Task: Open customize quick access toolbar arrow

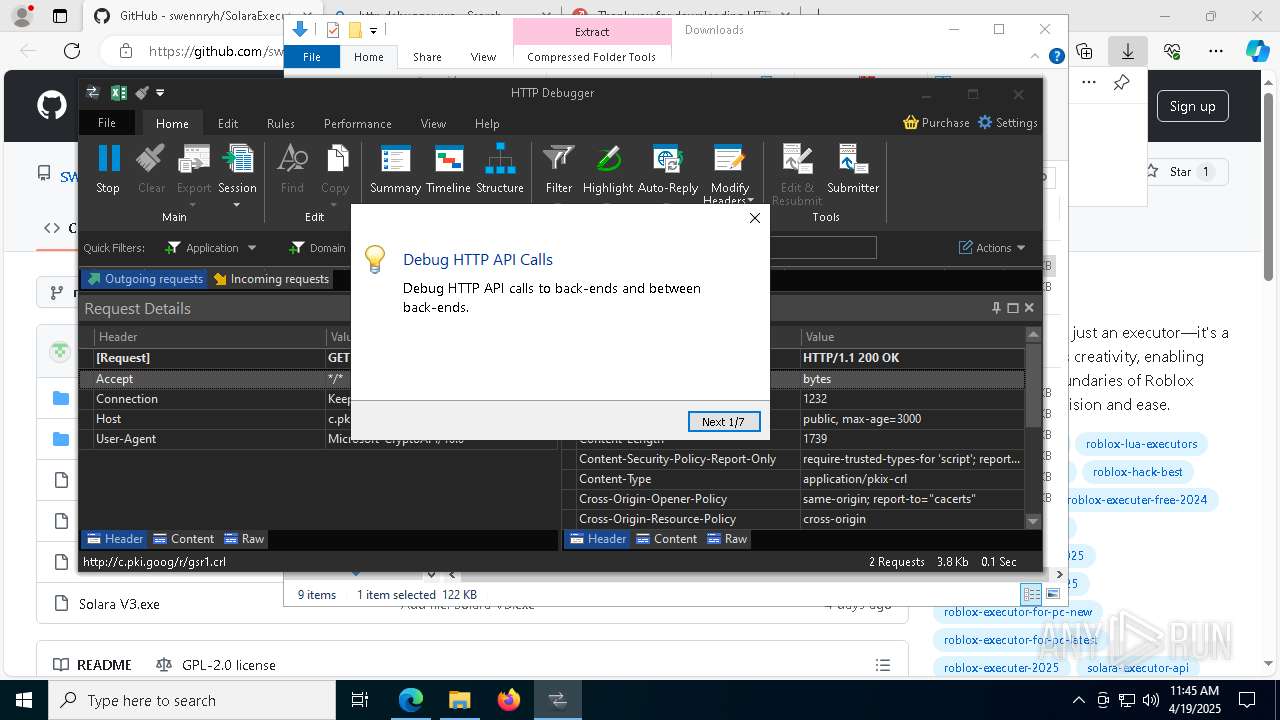Action: tap(160, 93)
